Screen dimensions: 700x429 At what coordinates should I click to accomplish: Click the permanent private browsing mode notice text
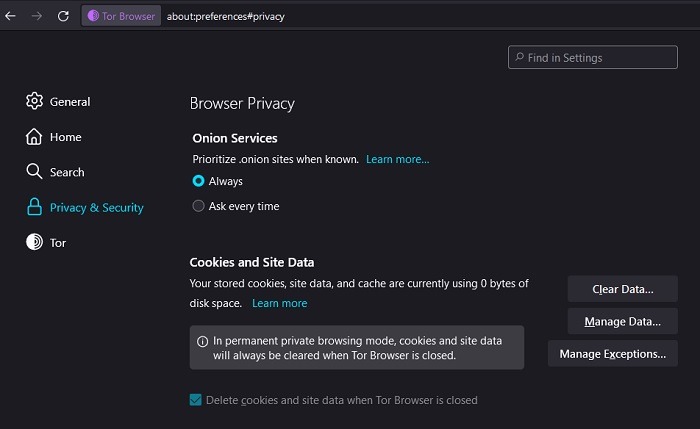pyautogui.click(x=357, y=348)
